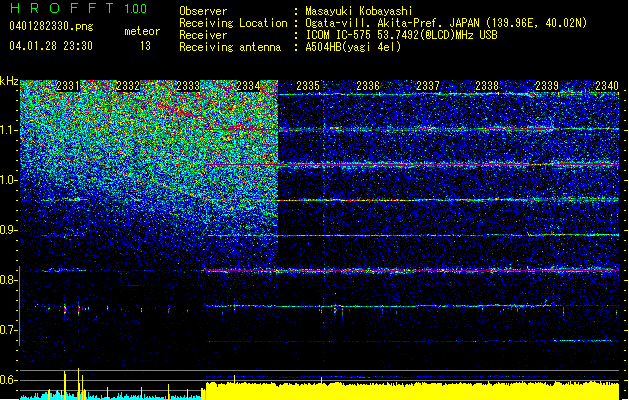Click the 0.7 frequency axis label
The width and height of the screenshot is (629, 400).
[x=9, y=330]
